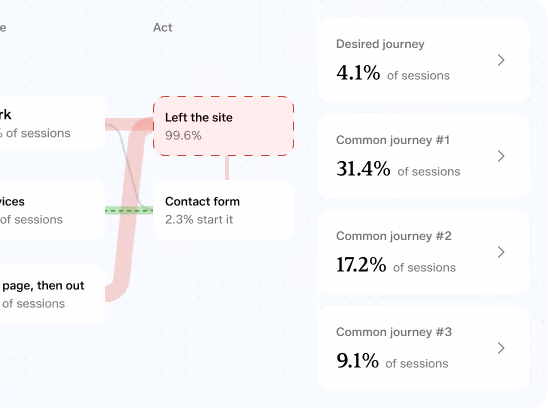Select the Common journey #2 title label

click(394, 236)
